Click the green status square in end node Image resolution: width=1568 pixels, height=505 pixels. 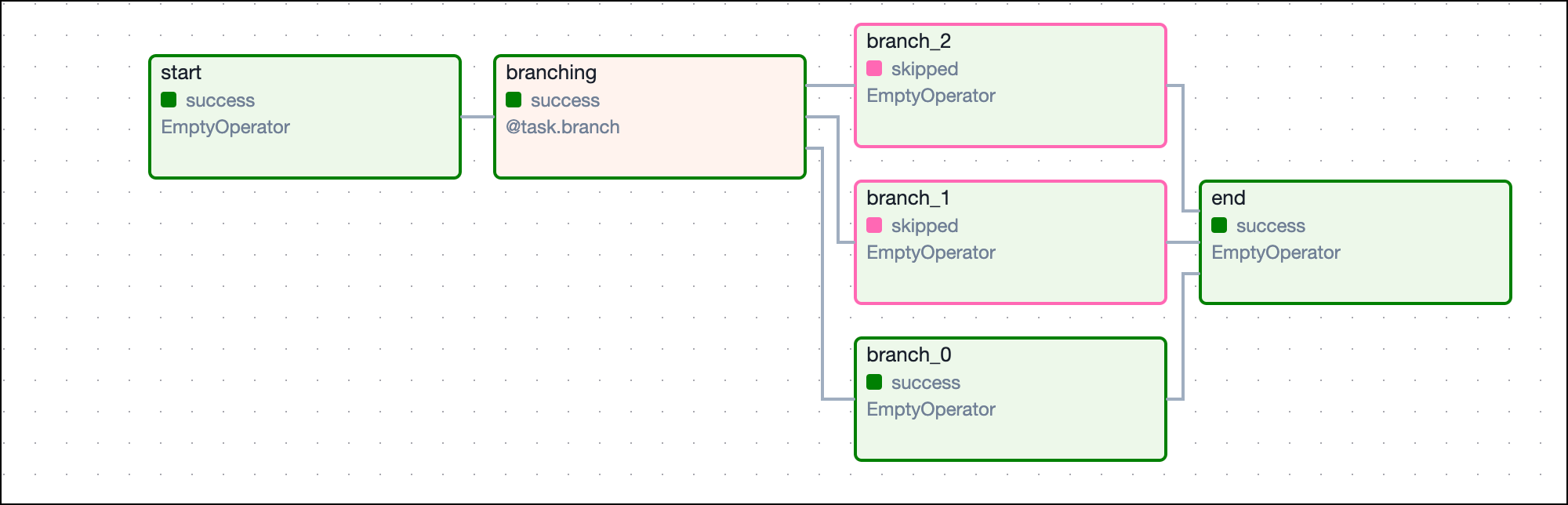[x=1219, y=225]
